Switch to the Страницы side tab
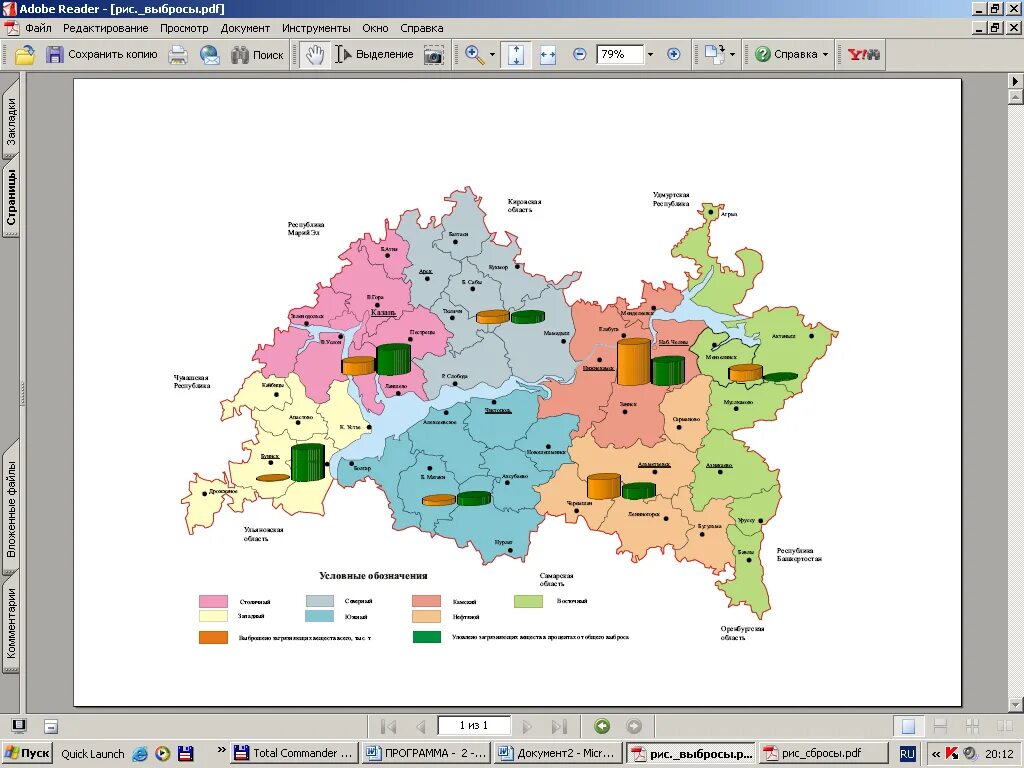The height and width of the screenshot is (768, 1024). 11,196
